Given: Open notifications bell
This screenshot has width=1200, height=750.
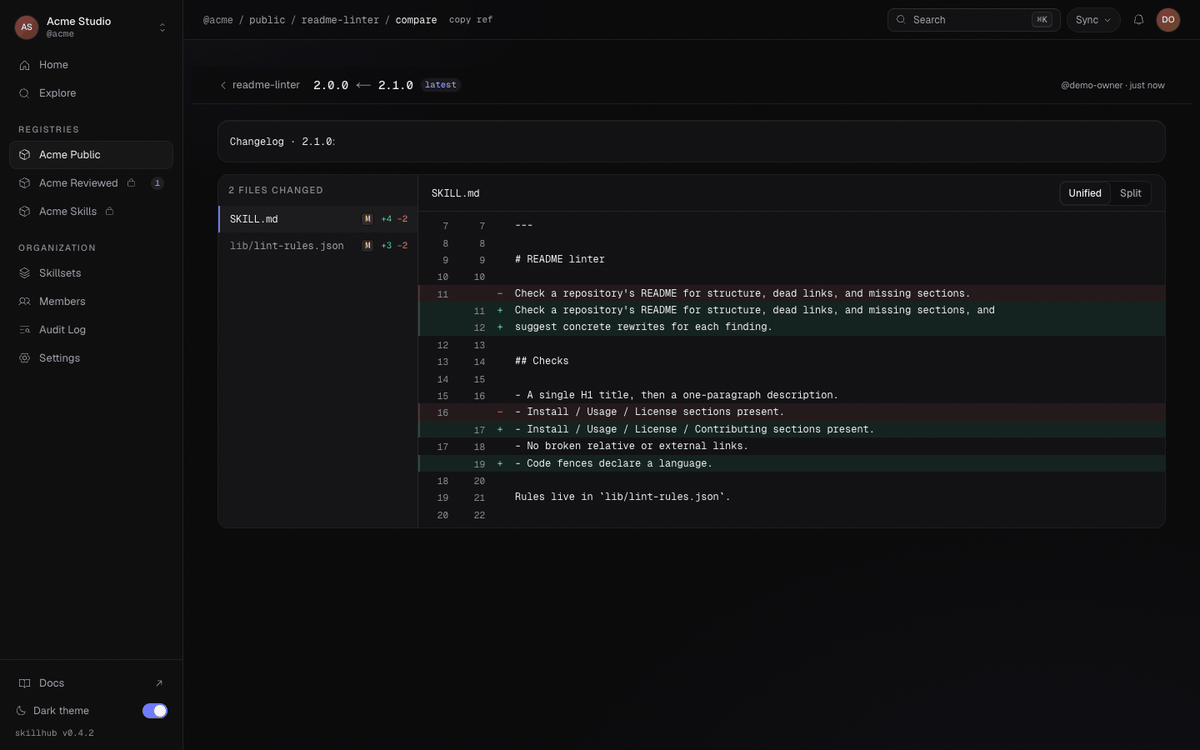Looking at the screenshot, I should point(1138,20).
